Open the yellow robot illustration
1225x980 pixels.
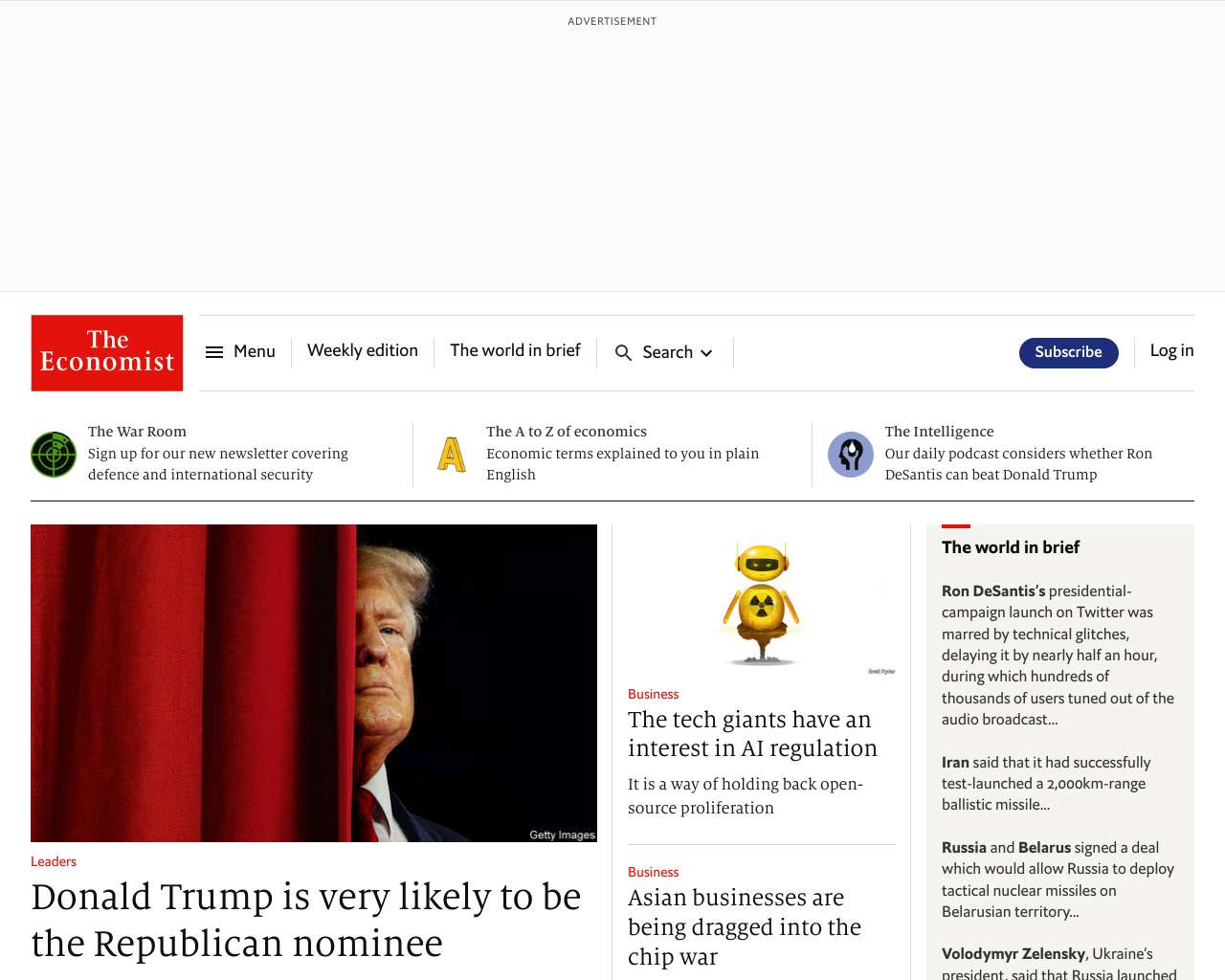[762, 602]
